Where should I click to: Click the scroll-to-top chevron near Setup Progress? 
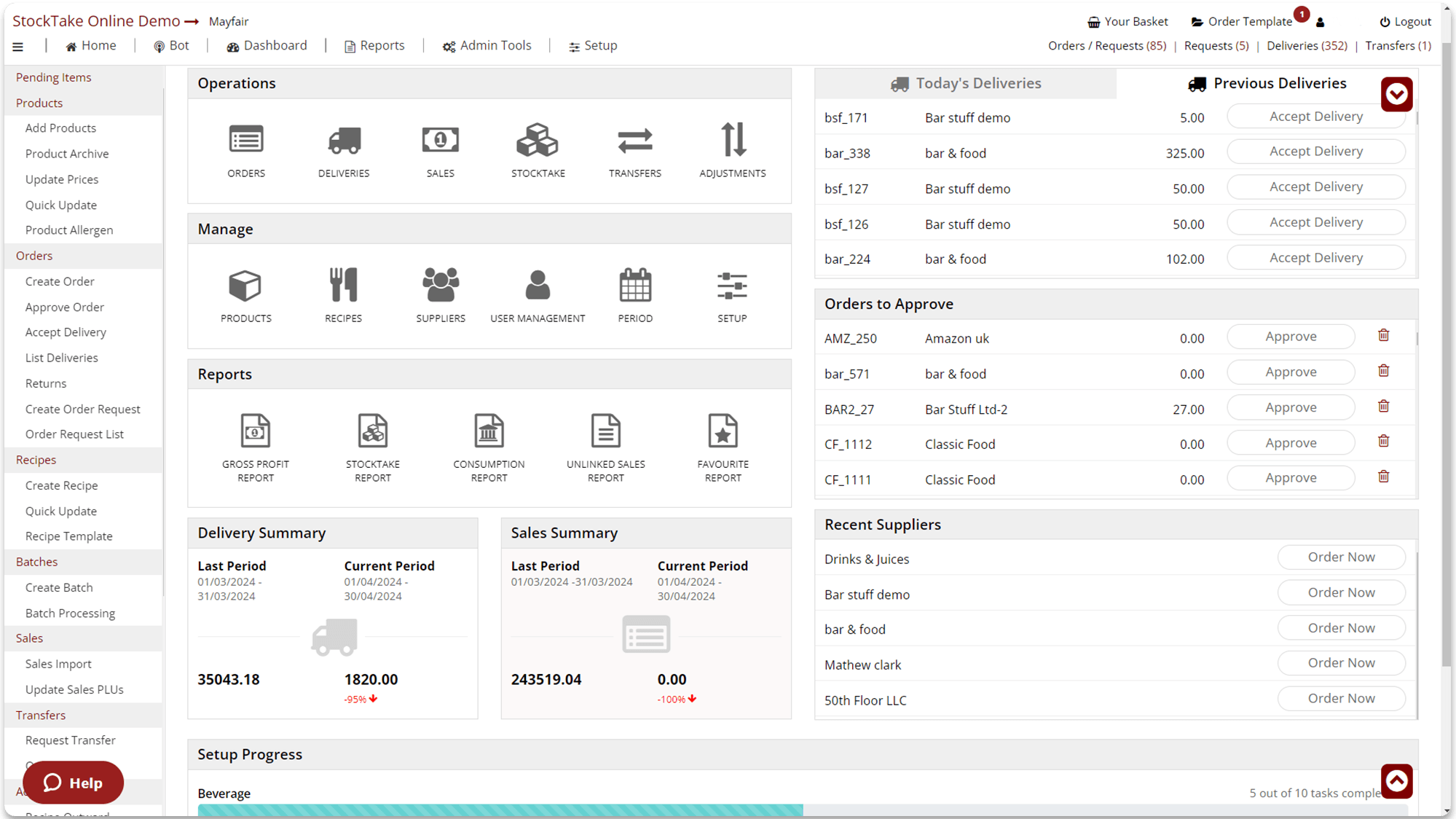1396,780
